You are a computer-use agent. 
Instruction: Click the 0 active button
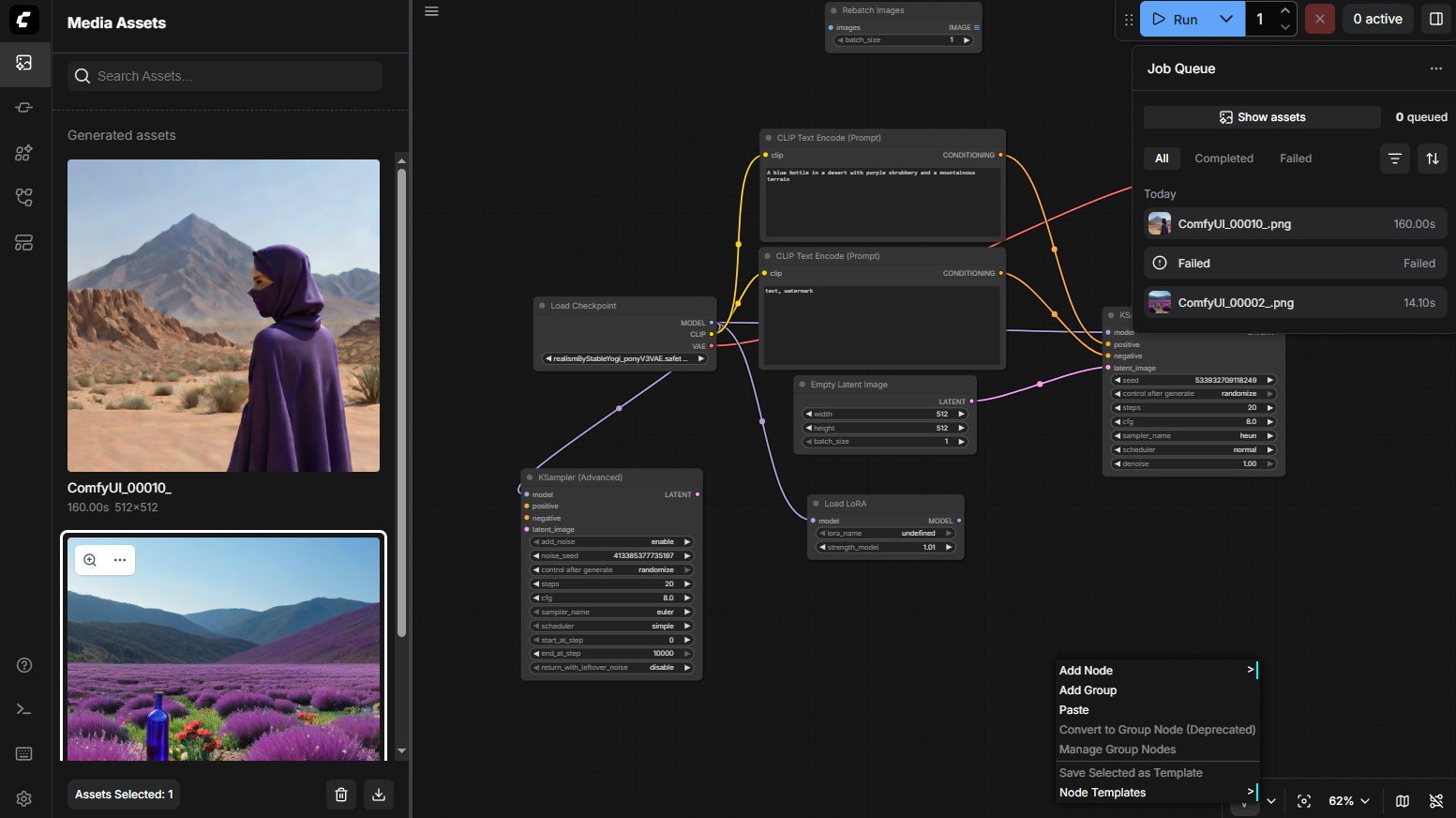[x=1377, y=19]
